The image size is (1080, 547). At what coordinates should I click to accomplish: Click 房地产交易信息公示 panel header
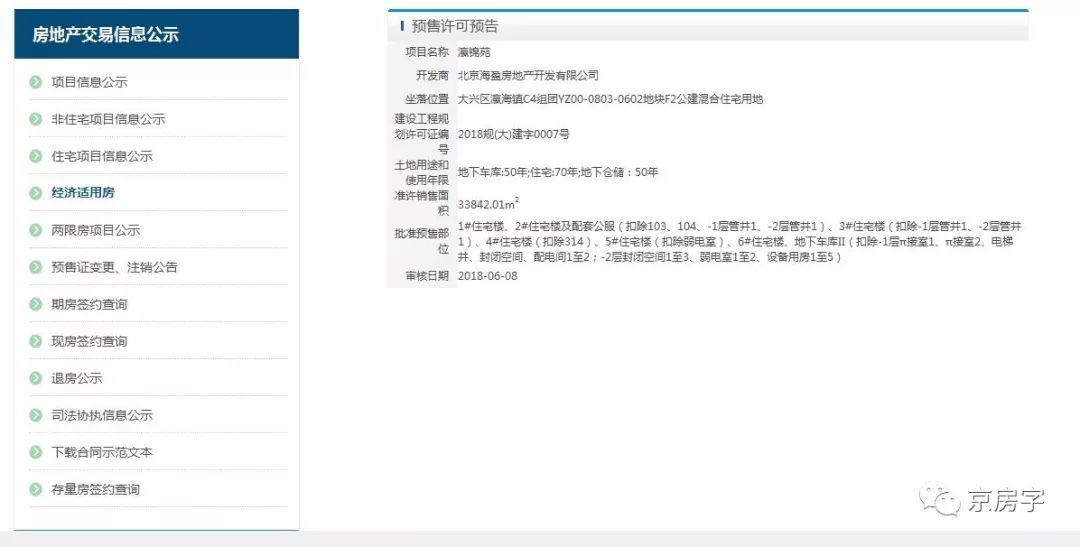pos(156,34)
